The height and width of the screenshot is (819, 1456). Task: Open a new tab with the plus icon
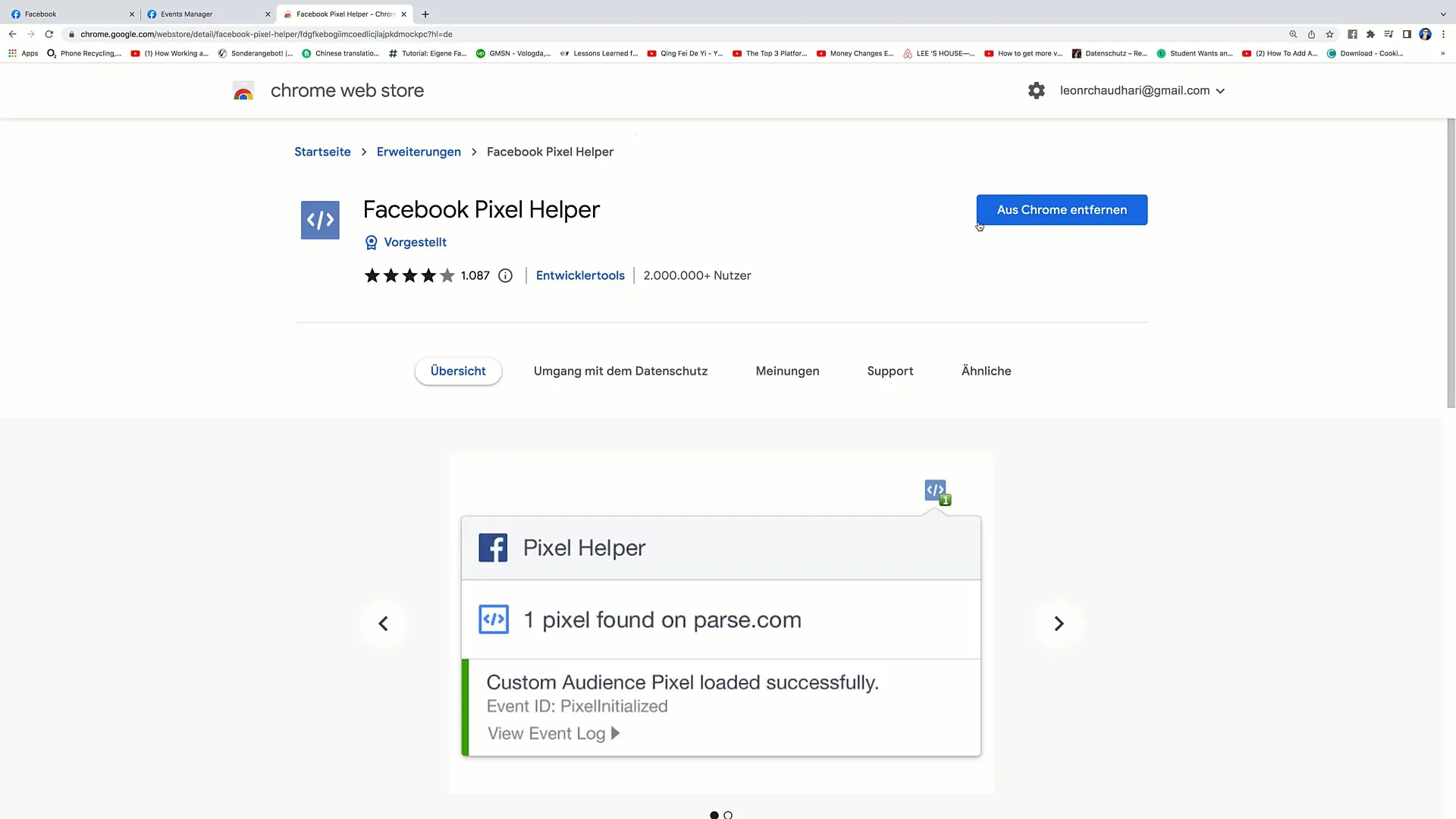click(425, 14)
